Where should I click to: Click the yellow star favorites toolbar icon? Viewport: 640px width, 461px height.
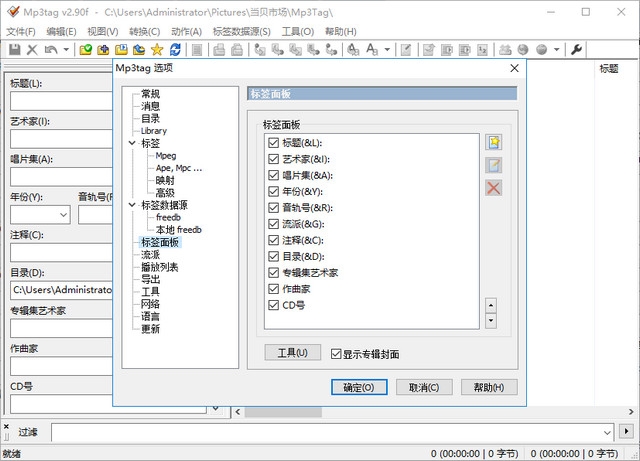[157, 49]
